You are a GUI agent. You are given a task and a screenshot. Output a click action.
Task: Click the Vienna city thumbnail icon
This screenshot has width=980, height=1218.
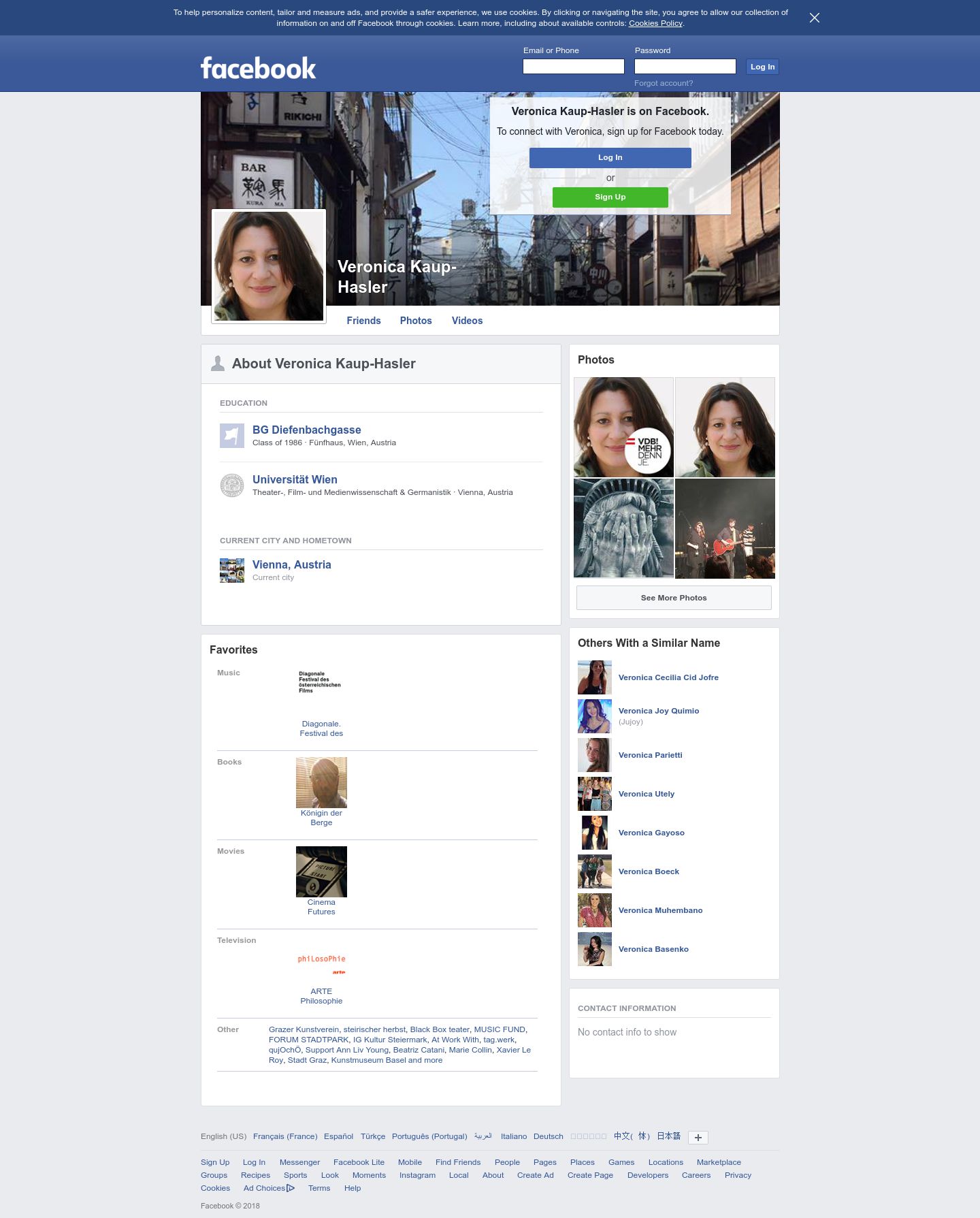pos(232,571)
